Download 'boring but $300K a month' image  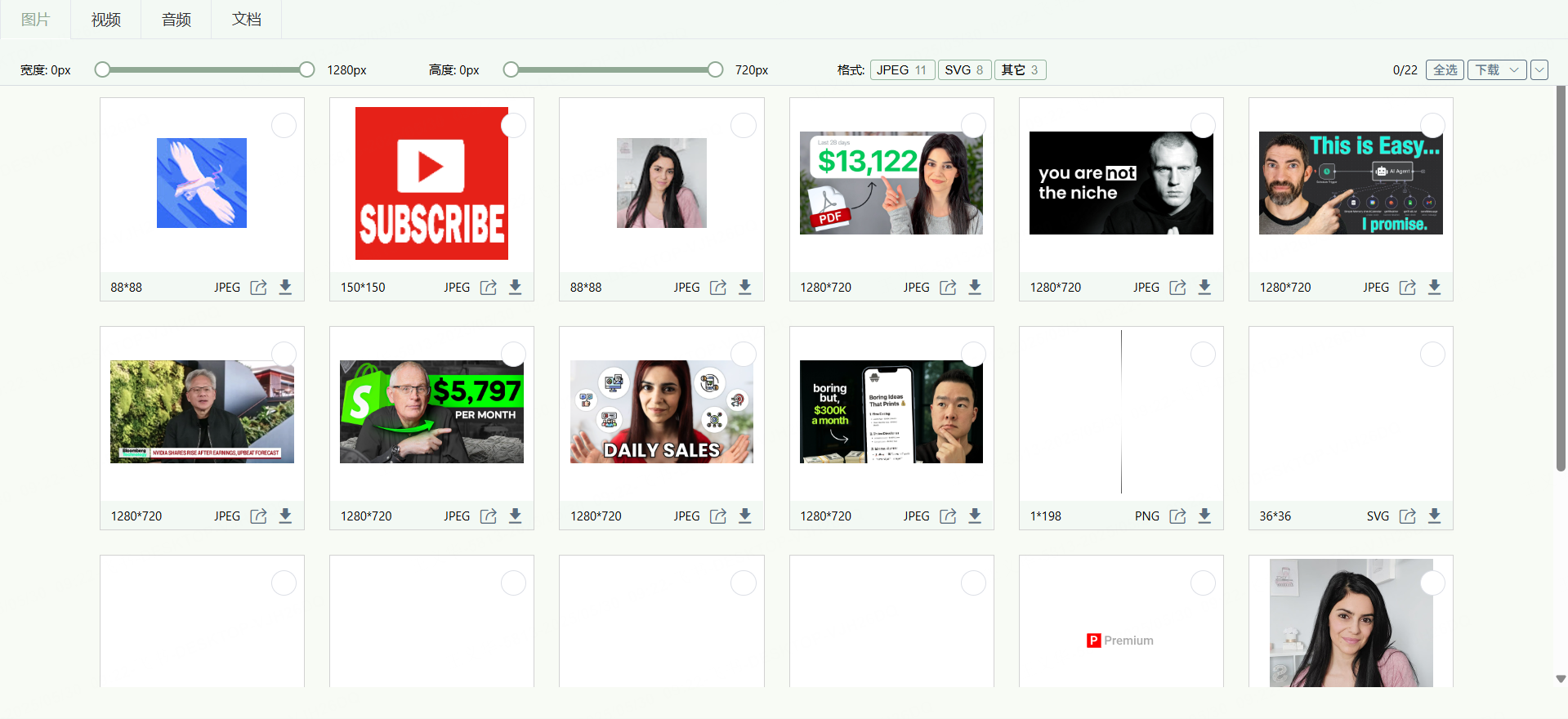point(975,516)
